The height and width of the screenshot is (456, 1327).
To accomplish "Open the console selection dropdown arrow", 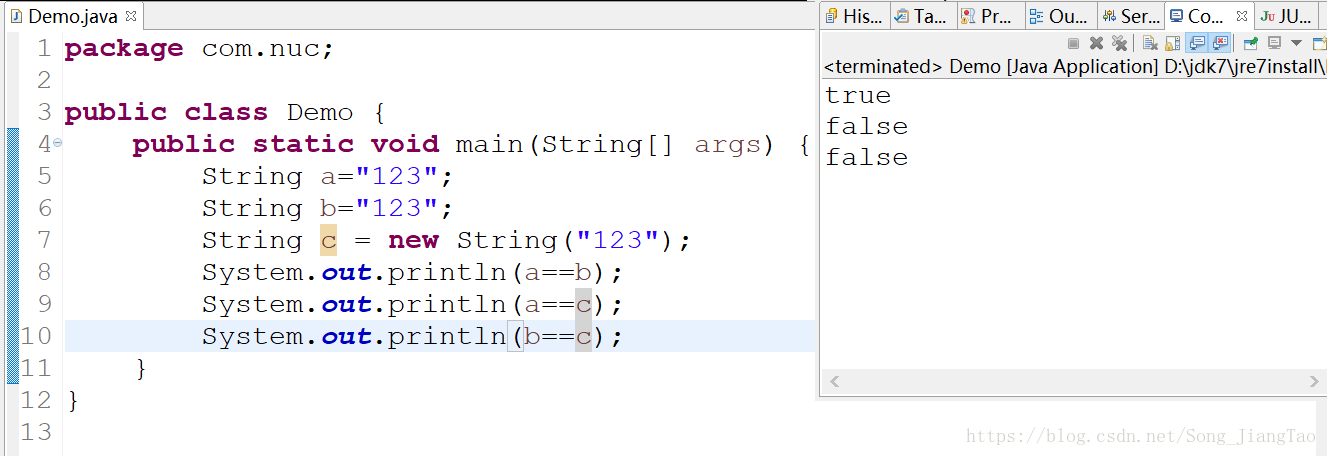I will tap(1296, 43).
